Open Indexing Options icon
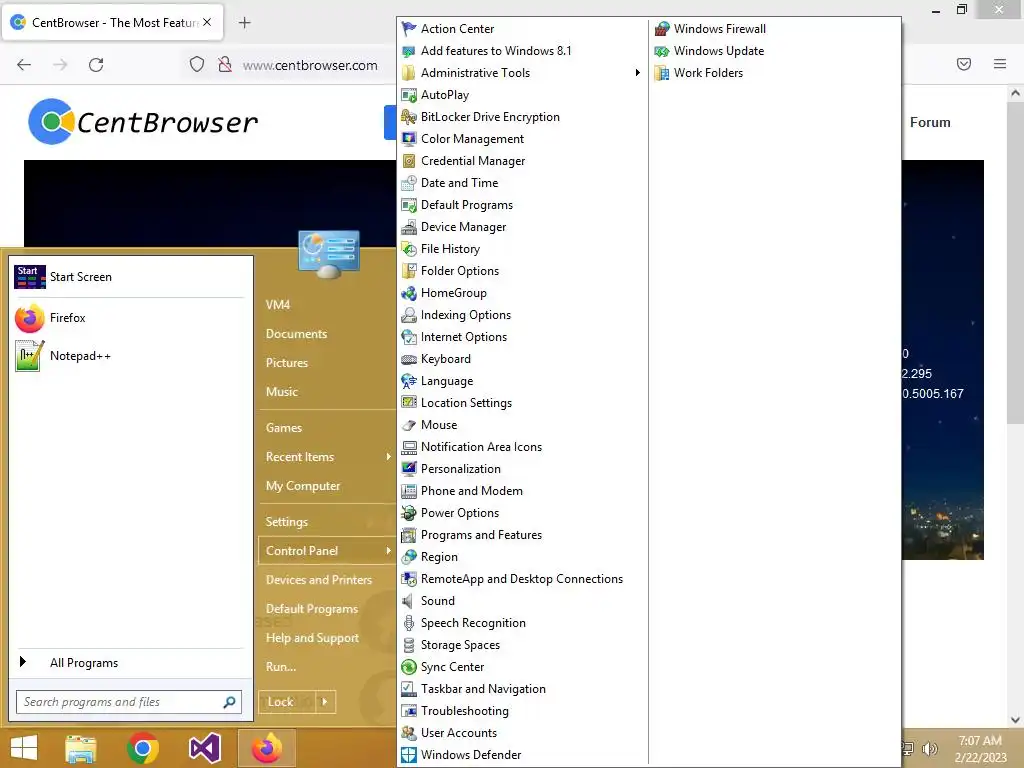This screenshot has height=768, width=1024. click(409, 315)
